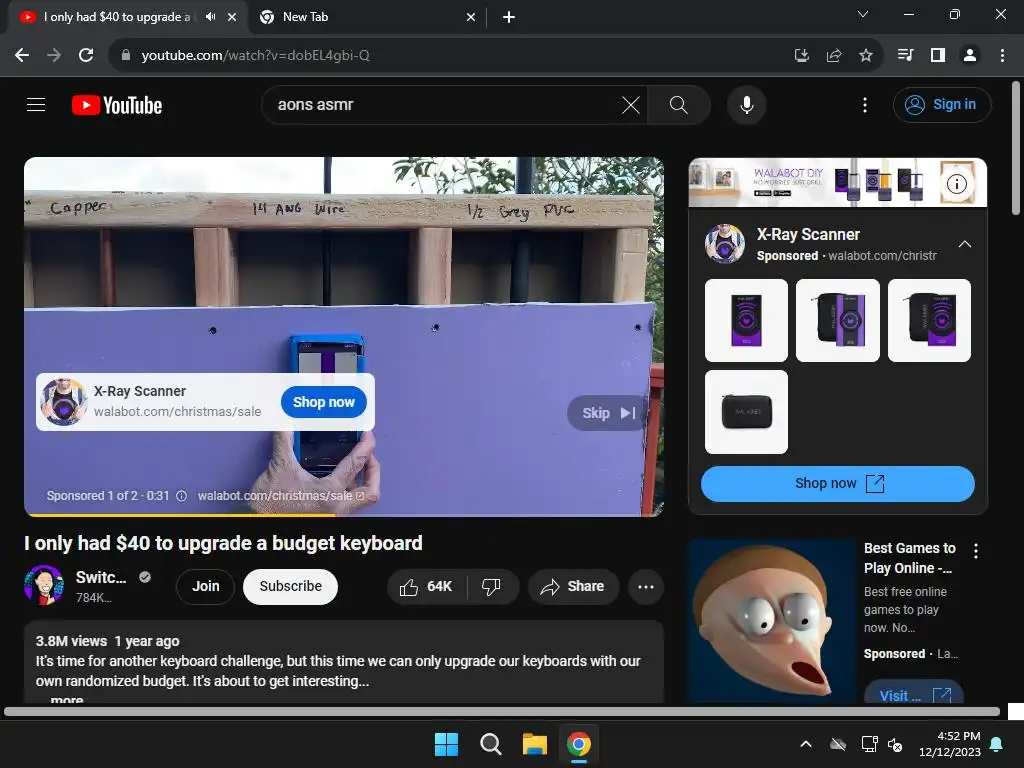Open options for Best Games ad
This screenshot has width=1024, height=768.
tap(976, 551)
